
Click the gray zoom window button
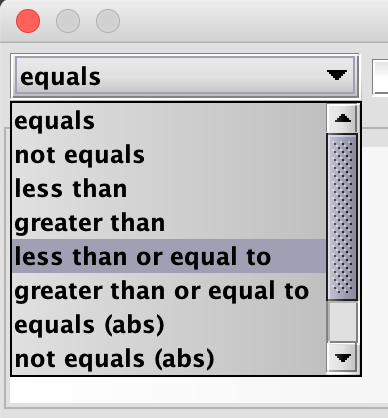pos(108,21)
